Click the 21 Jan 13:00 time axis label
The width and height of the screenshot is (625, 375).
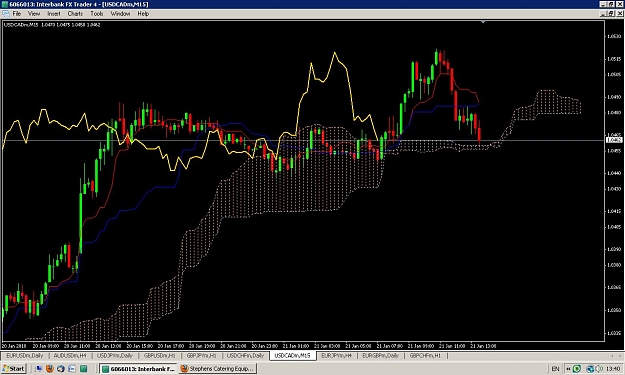pos(483,346)
